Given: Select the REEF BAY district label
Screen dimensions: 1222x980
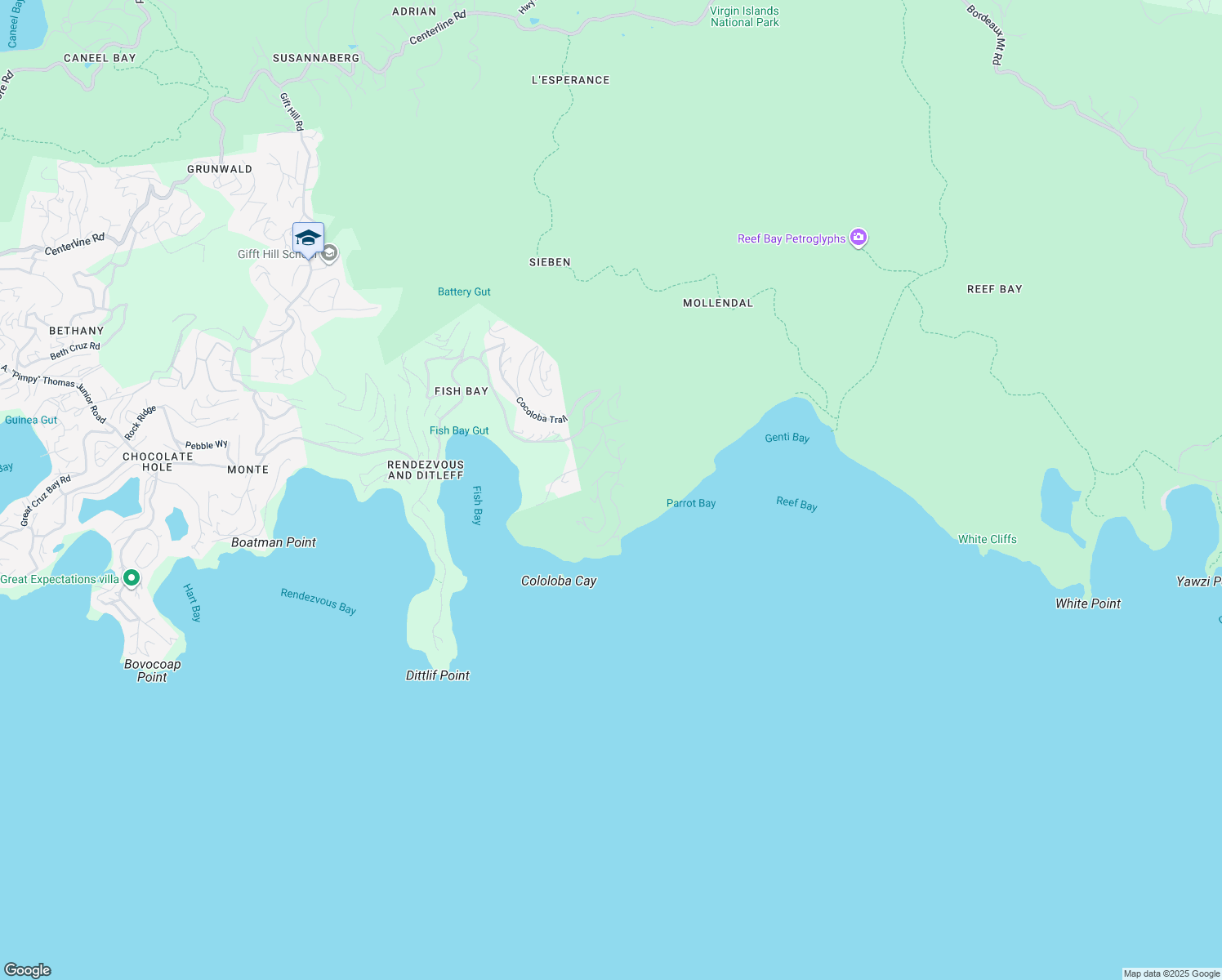Looking at the screenshot, I should 995,289.
